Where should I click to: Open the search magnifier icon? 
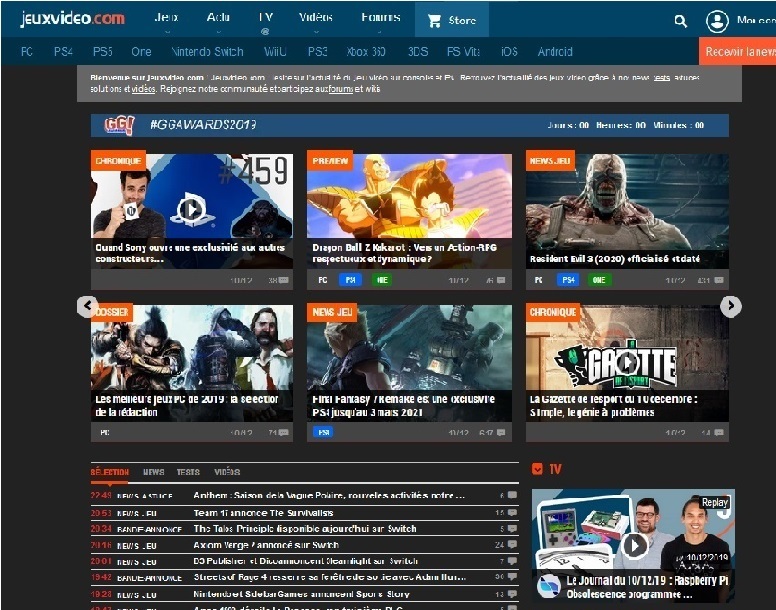point(681,21)
